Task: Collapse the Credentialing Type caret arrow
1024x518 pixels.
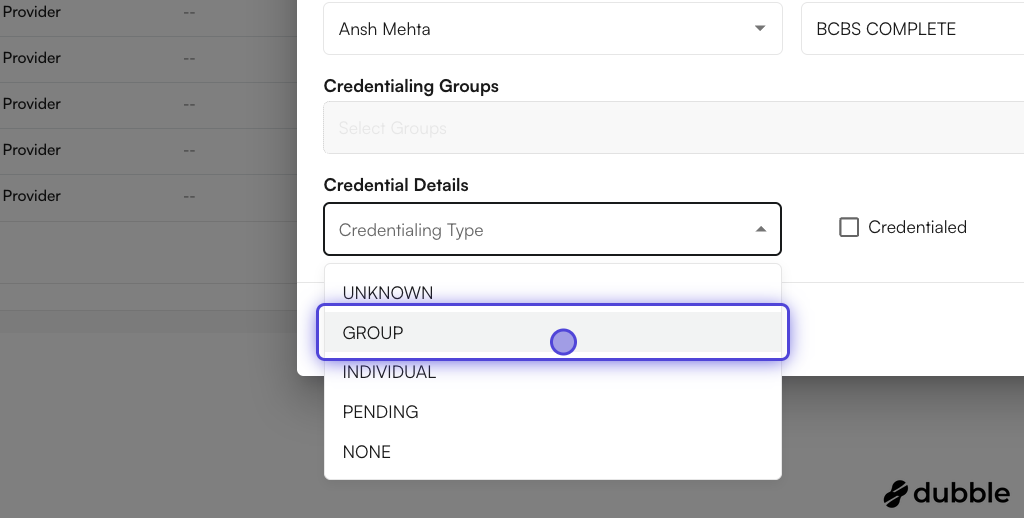Action: [x=760, y=230]
